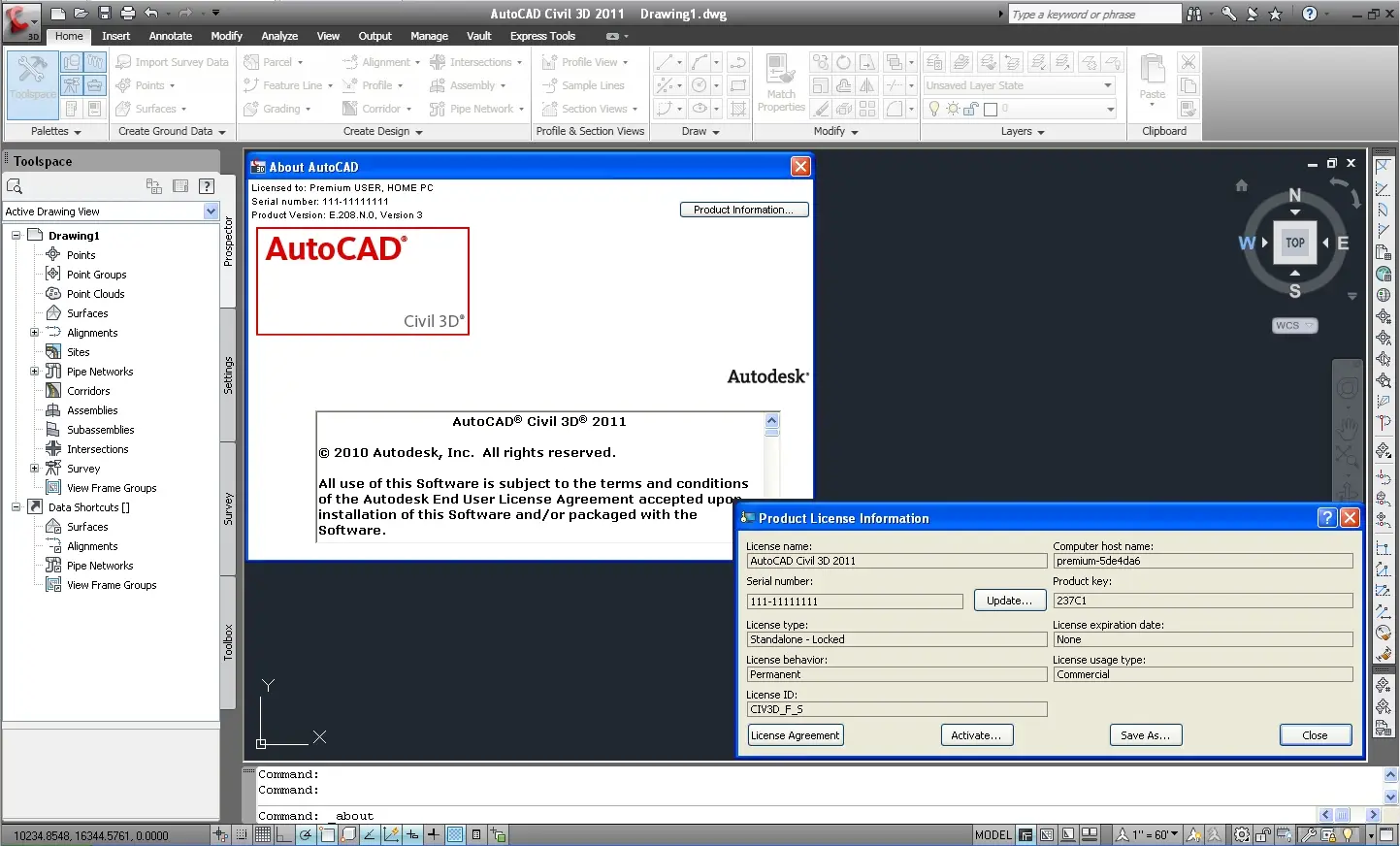
Task: Select the Line tool in Draw panel
Action: pos(665,62)
